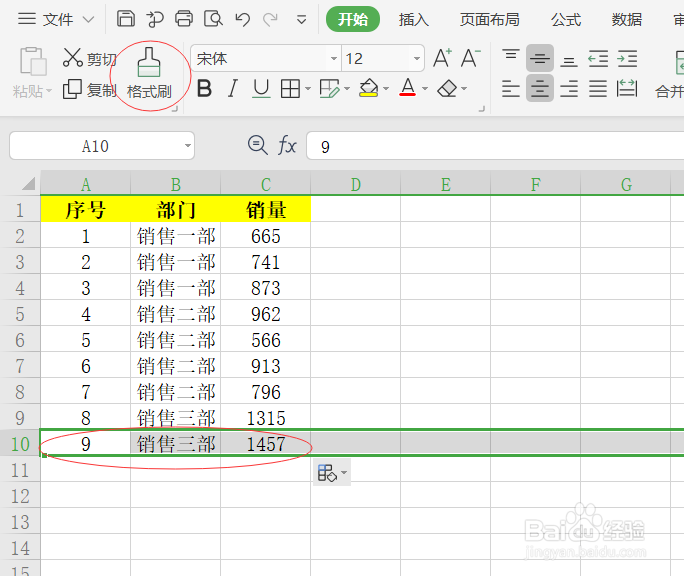Click the 粘贴 paste icon
The height and width of the screenshot is (576, 684).
point(33,61)
